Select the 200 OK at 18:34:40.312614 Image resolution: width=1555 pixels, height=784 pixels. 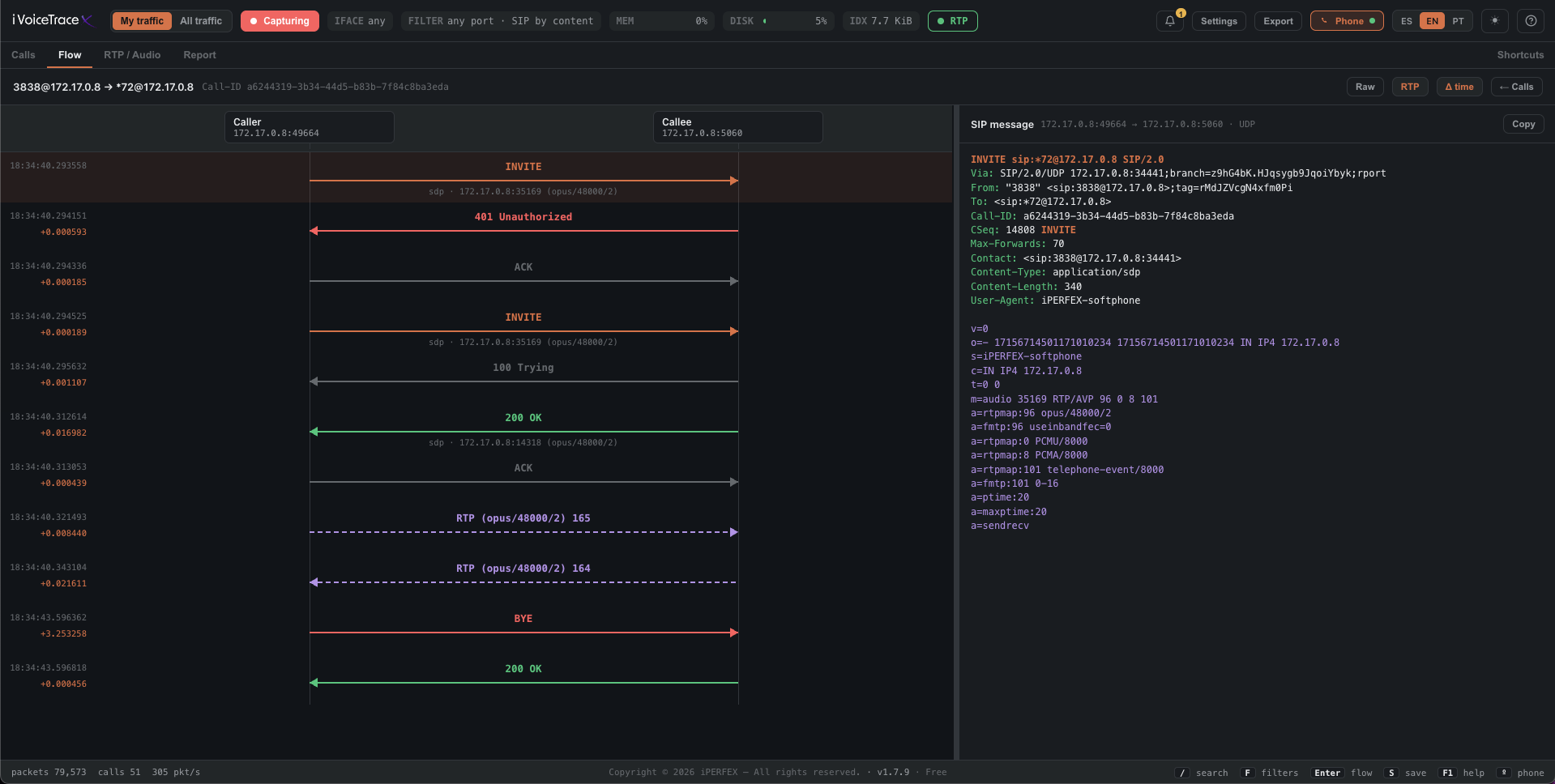pos(476,428)
